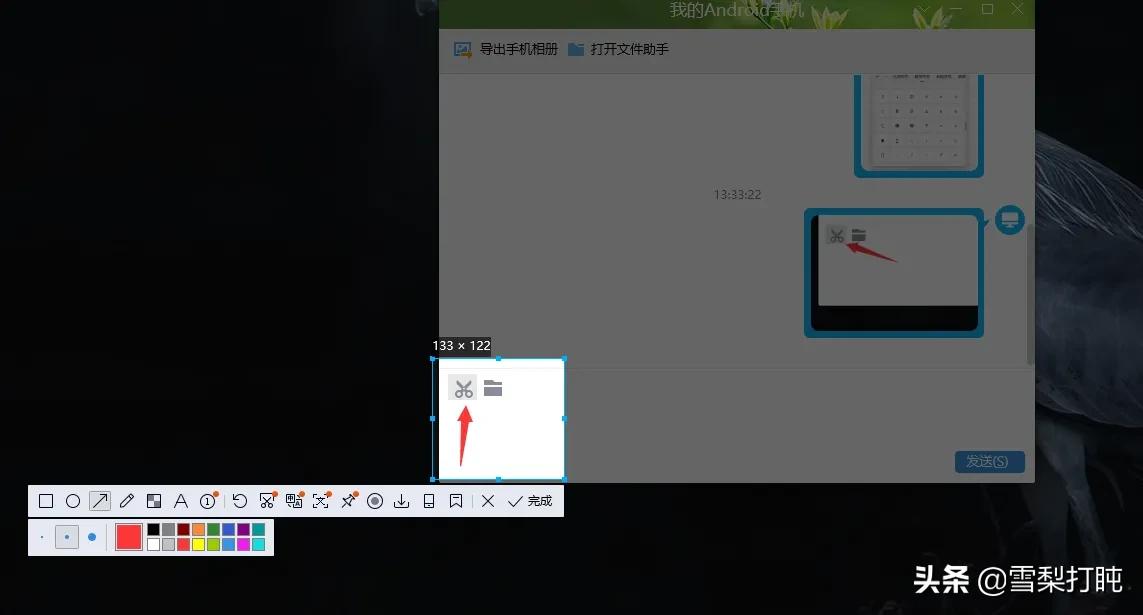The image size is (1143, 615).
Task: Pin the screenshot to the screen
Action: 347,501
